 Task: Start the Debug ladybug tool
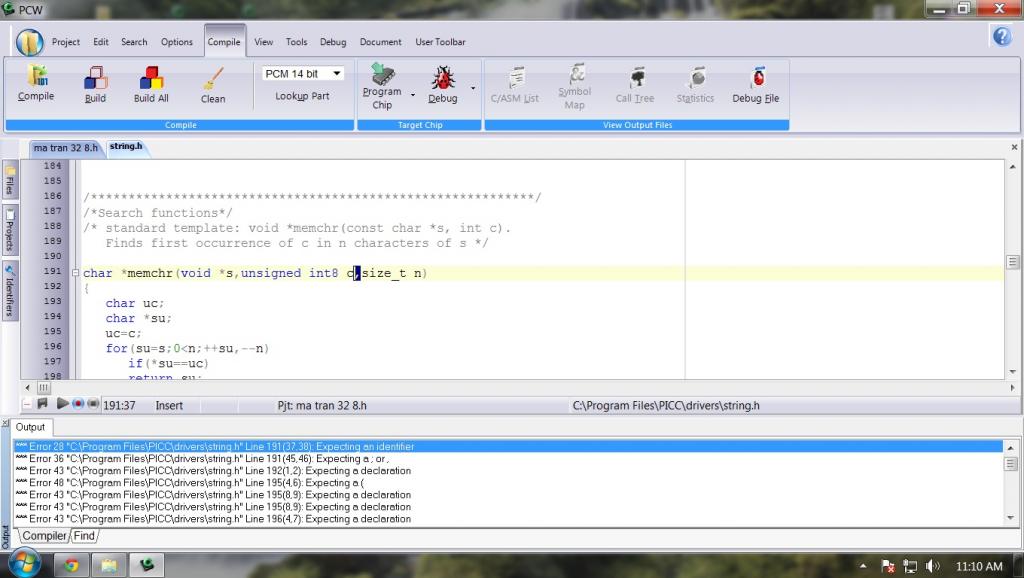[x=443, y=84]
